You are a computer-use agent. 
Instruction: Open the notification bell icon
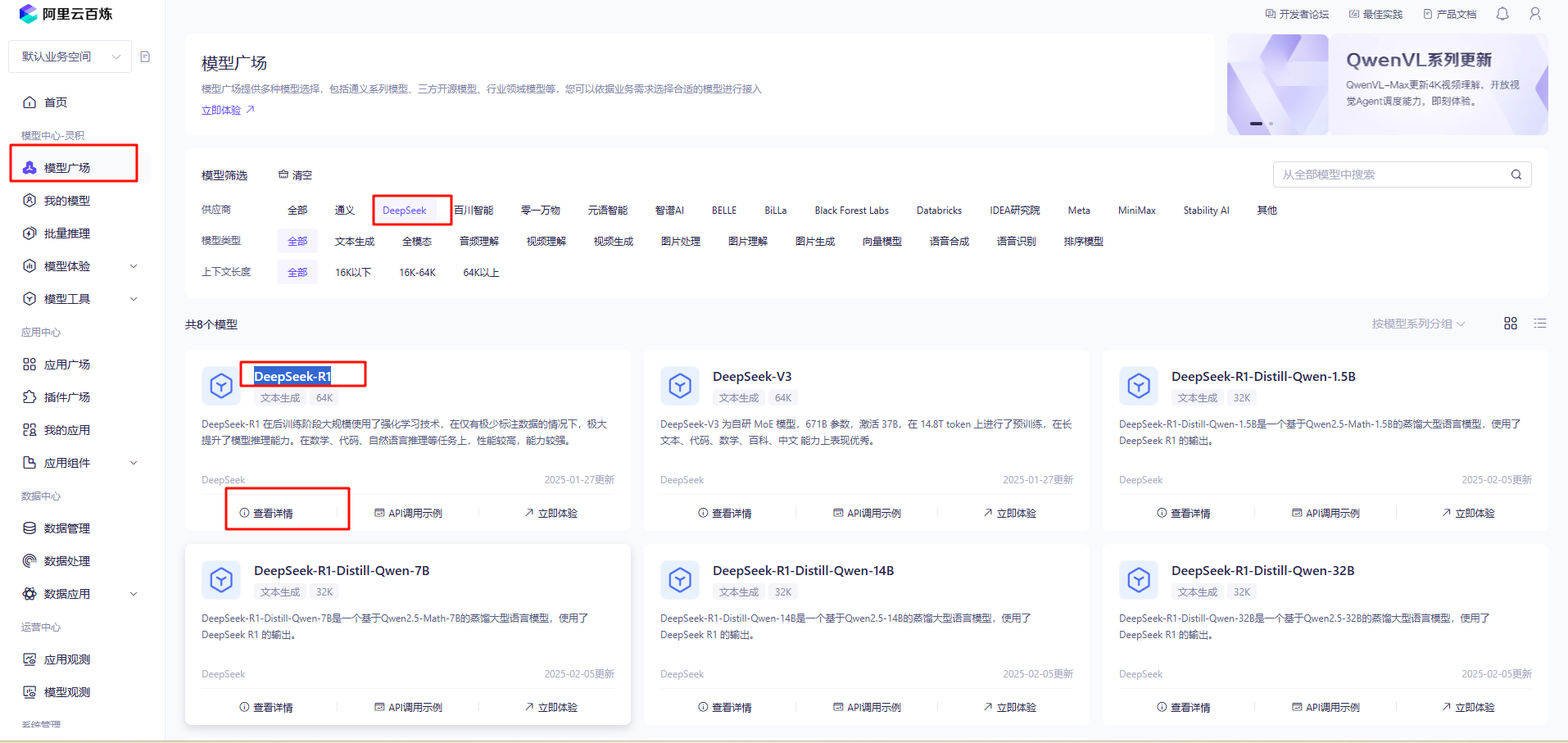pos(1502,14)
